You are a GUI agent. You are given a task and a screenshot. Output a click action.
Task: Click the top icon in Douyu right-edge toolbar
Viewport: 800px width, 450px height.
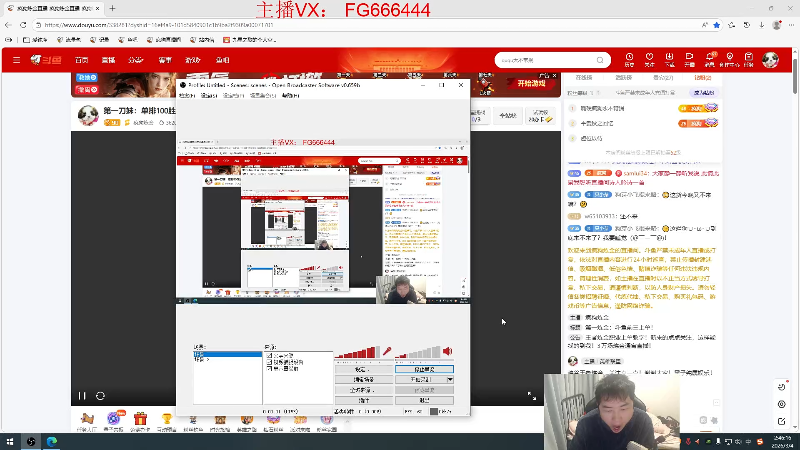[782, 387]
